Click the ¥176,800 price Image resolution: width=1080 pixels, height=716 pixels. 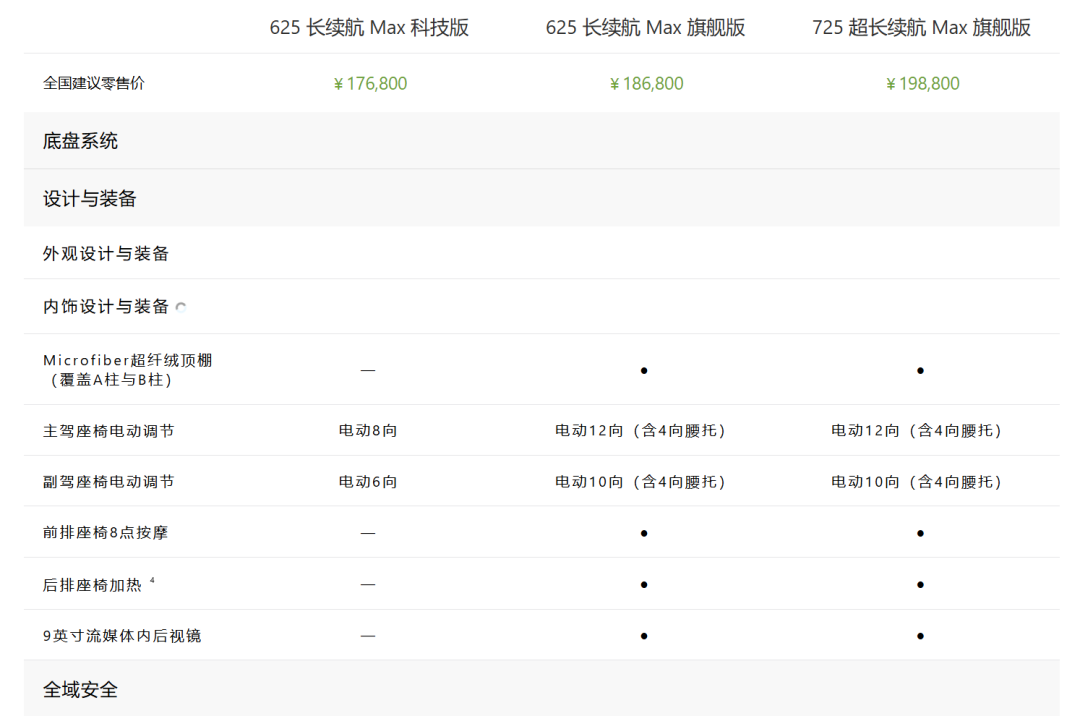click(369, 84)
